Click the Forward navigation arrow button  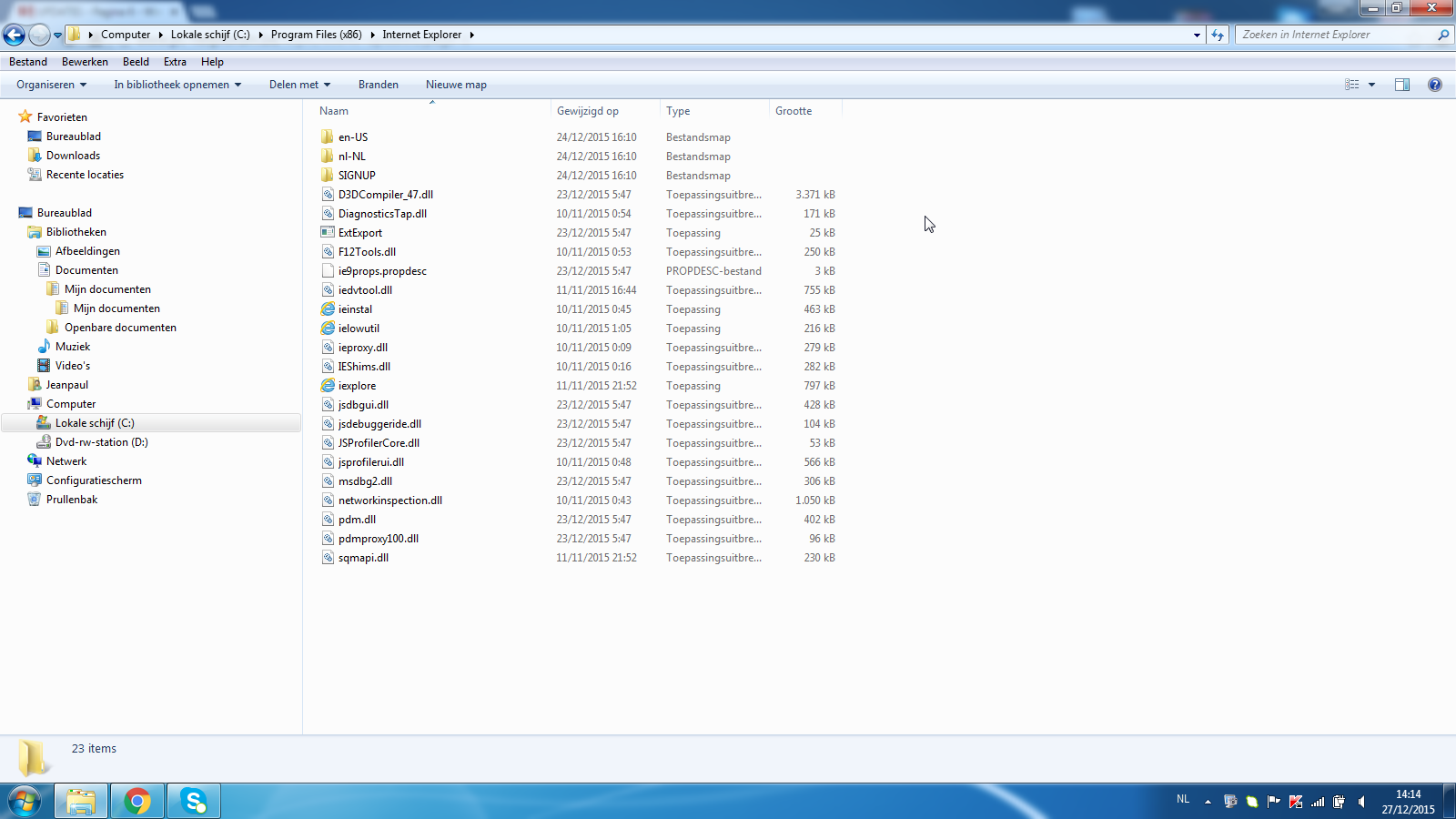(x=39, y=35)
